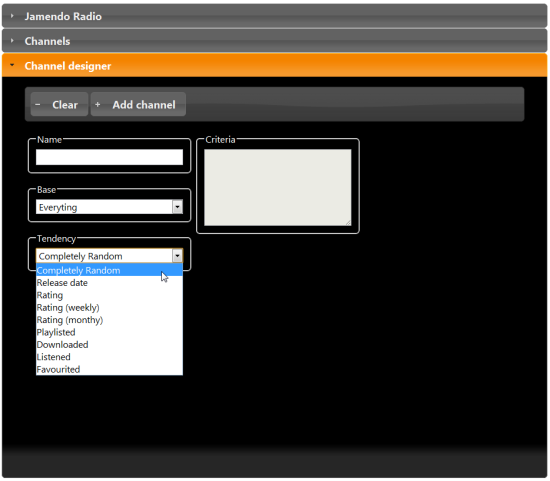
Task: Choose Rating (weekly) tendency
Action: 109,307
